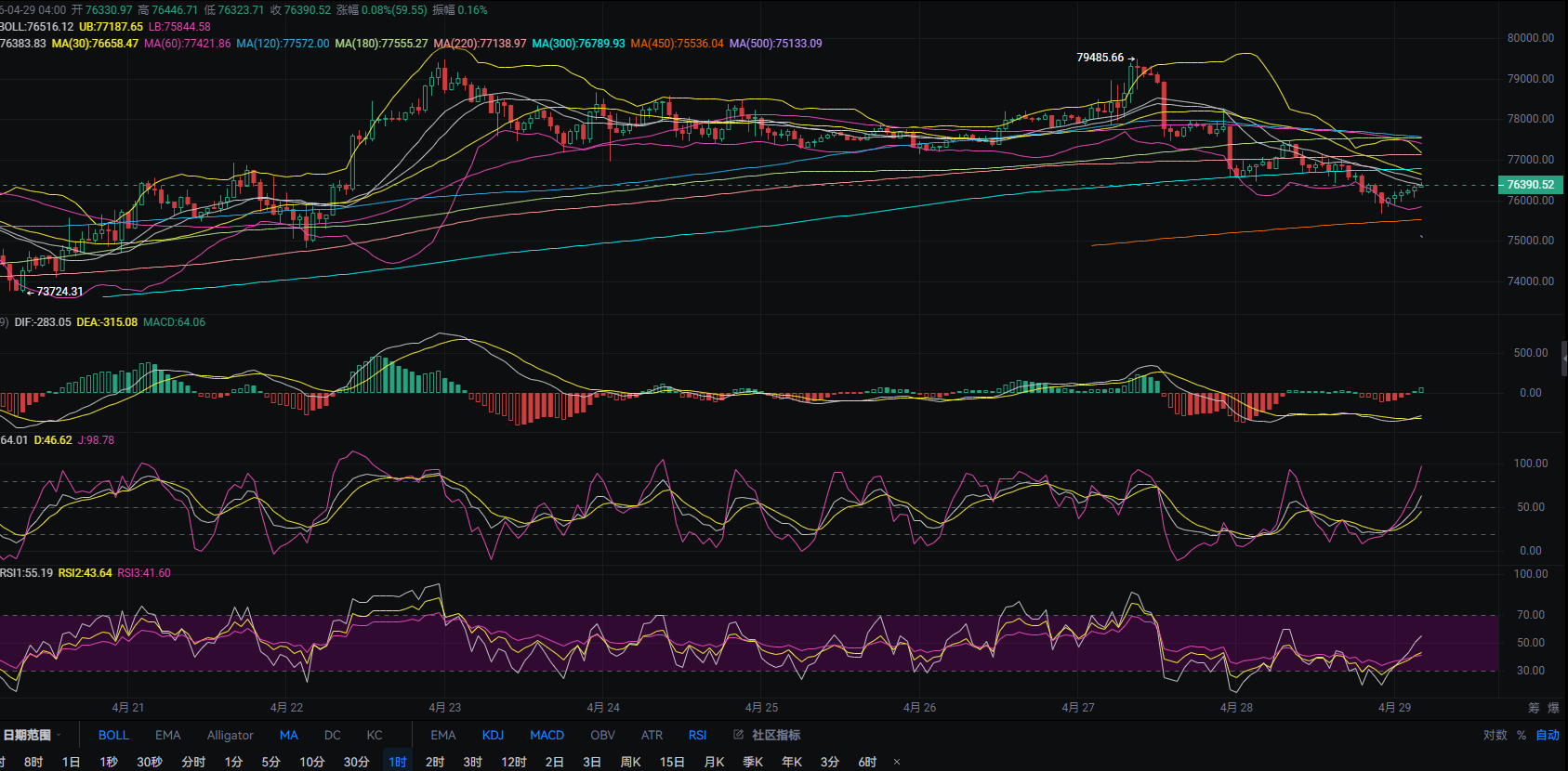Switch to the 1时 timeframe tab
The width and height of the screenshot is (1568, 771).
click(398, 762)
